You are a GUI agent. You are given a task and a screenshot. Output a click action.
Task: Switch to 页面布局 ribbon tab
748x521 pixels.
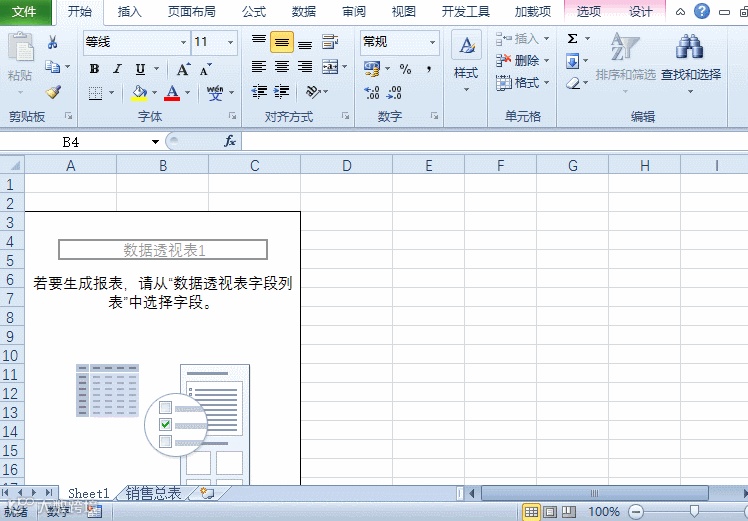(x=191, y=12)
